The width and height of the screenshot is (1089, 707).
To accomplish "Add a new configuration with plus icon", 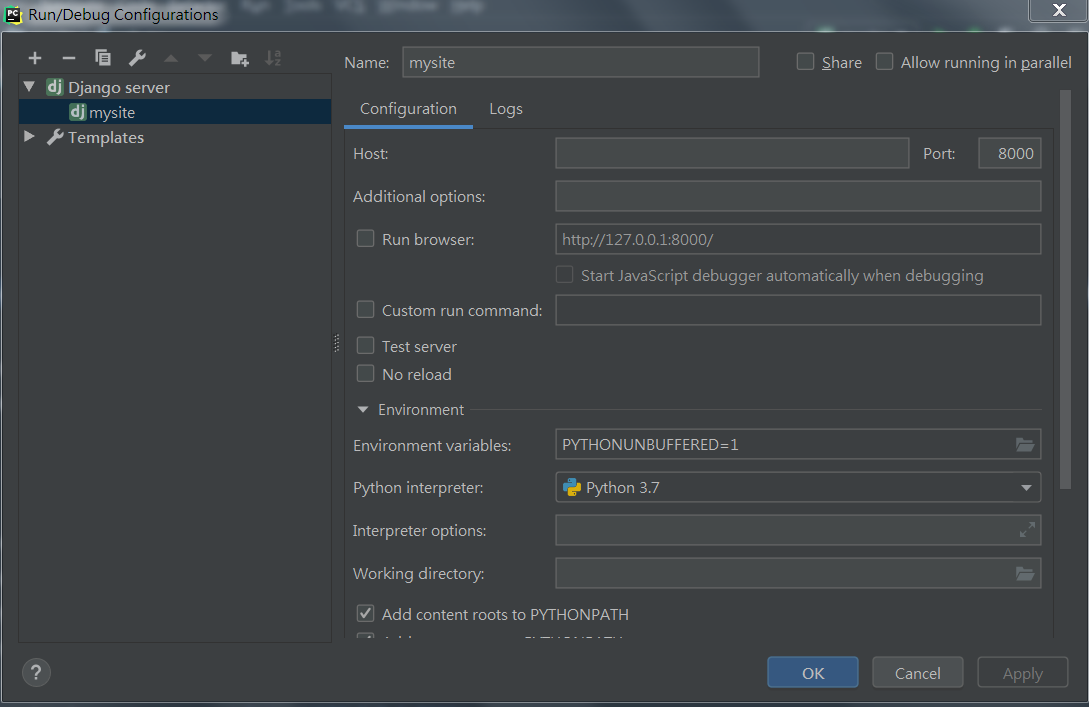I will click(x=35, y=58).
